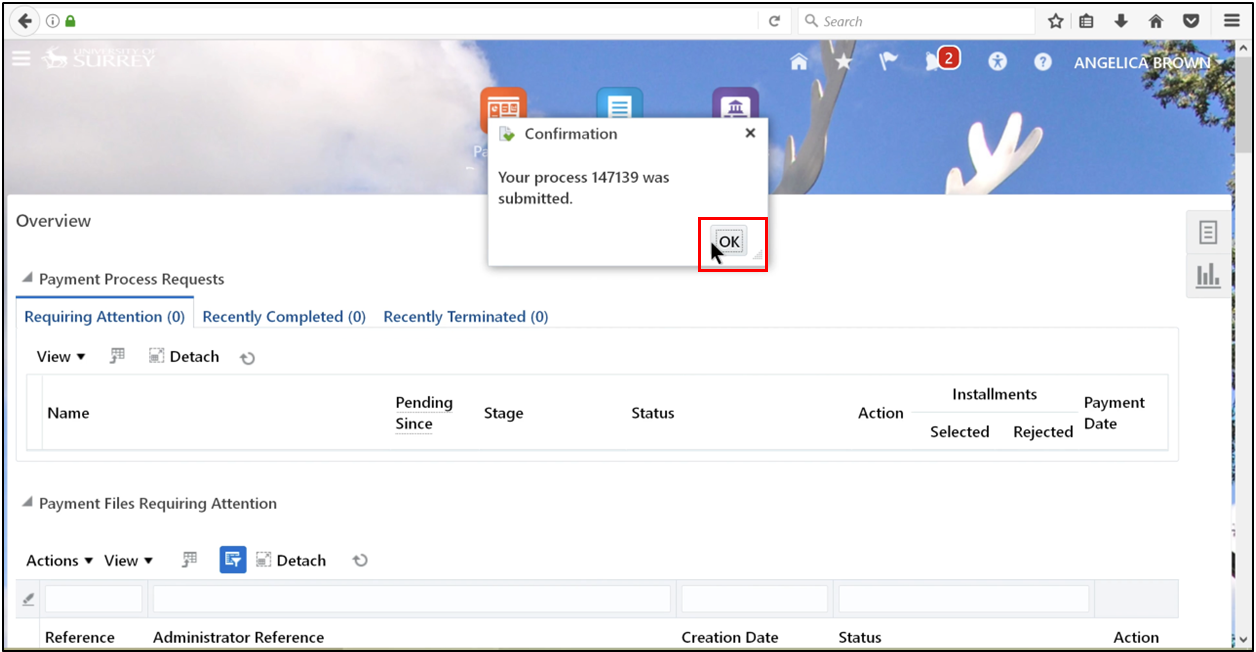This screenshot has height=652, width=1256.
Task: Open the Actions menu for Payment Files
Action: 52,560
